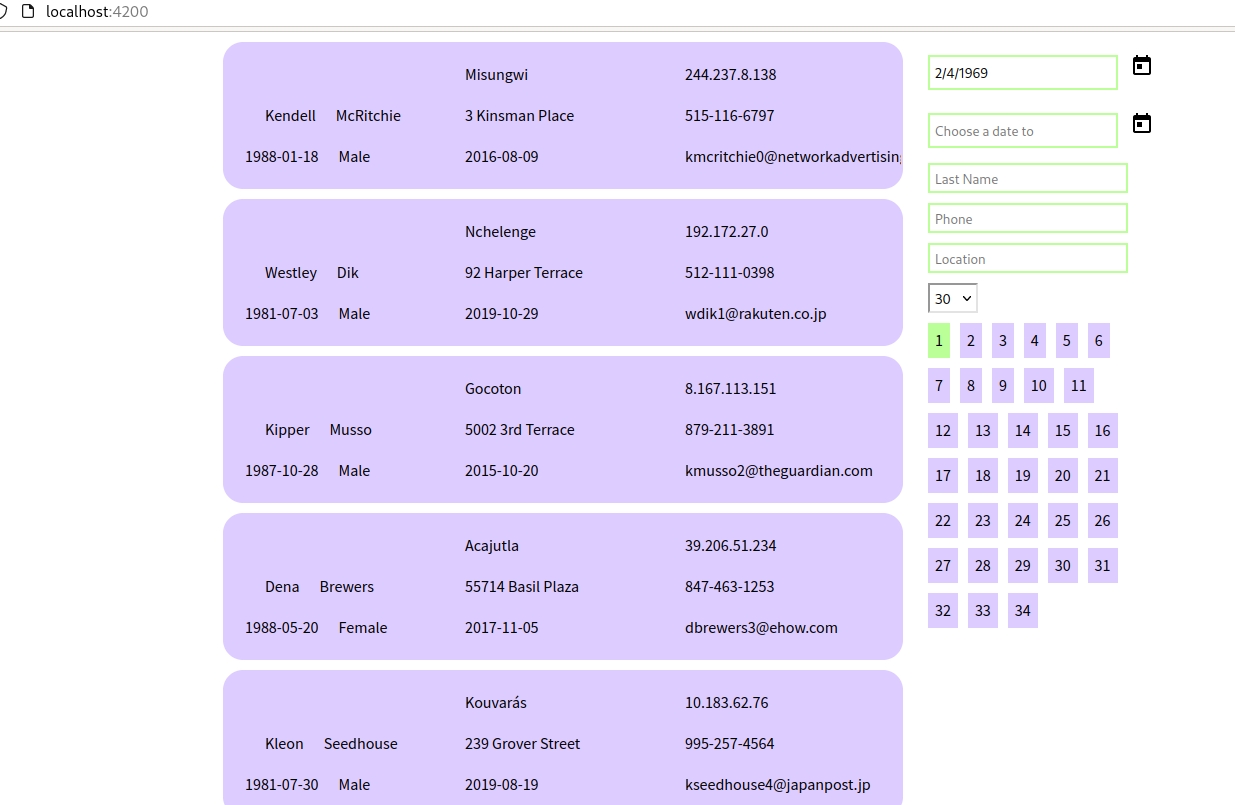Navigate to page 16

pyautogui.click(x=1102, y=431)
